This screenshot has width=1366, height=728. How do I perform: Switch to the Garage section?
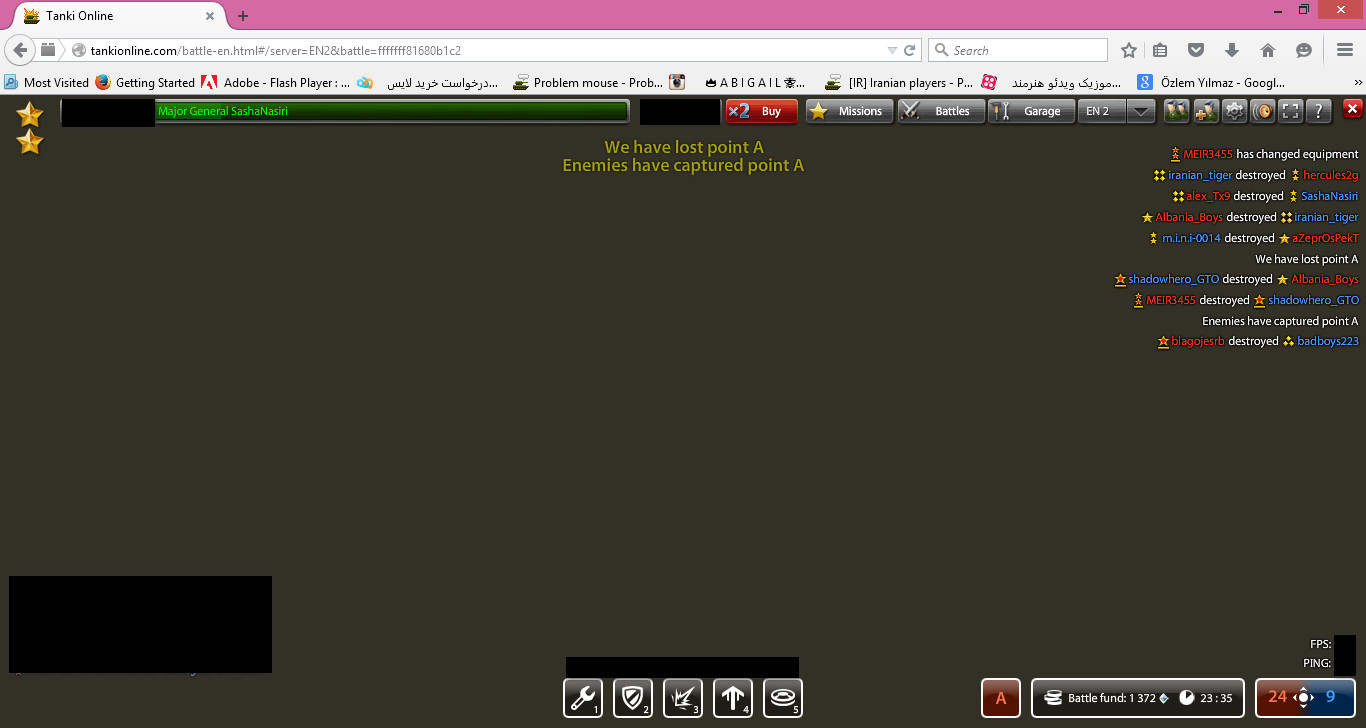1029,111
